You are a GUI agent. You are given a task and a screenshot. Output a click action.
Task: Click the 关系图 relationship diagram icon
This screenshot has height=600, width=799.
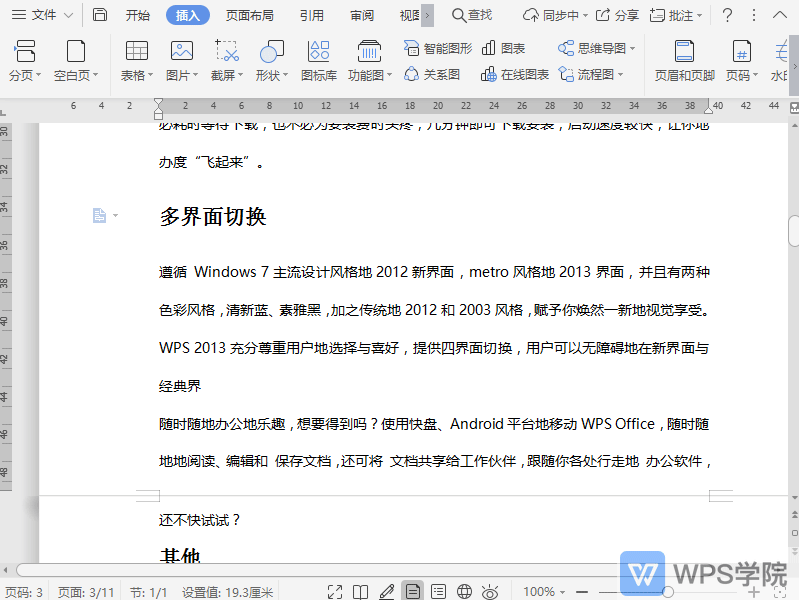coord(432,74)
